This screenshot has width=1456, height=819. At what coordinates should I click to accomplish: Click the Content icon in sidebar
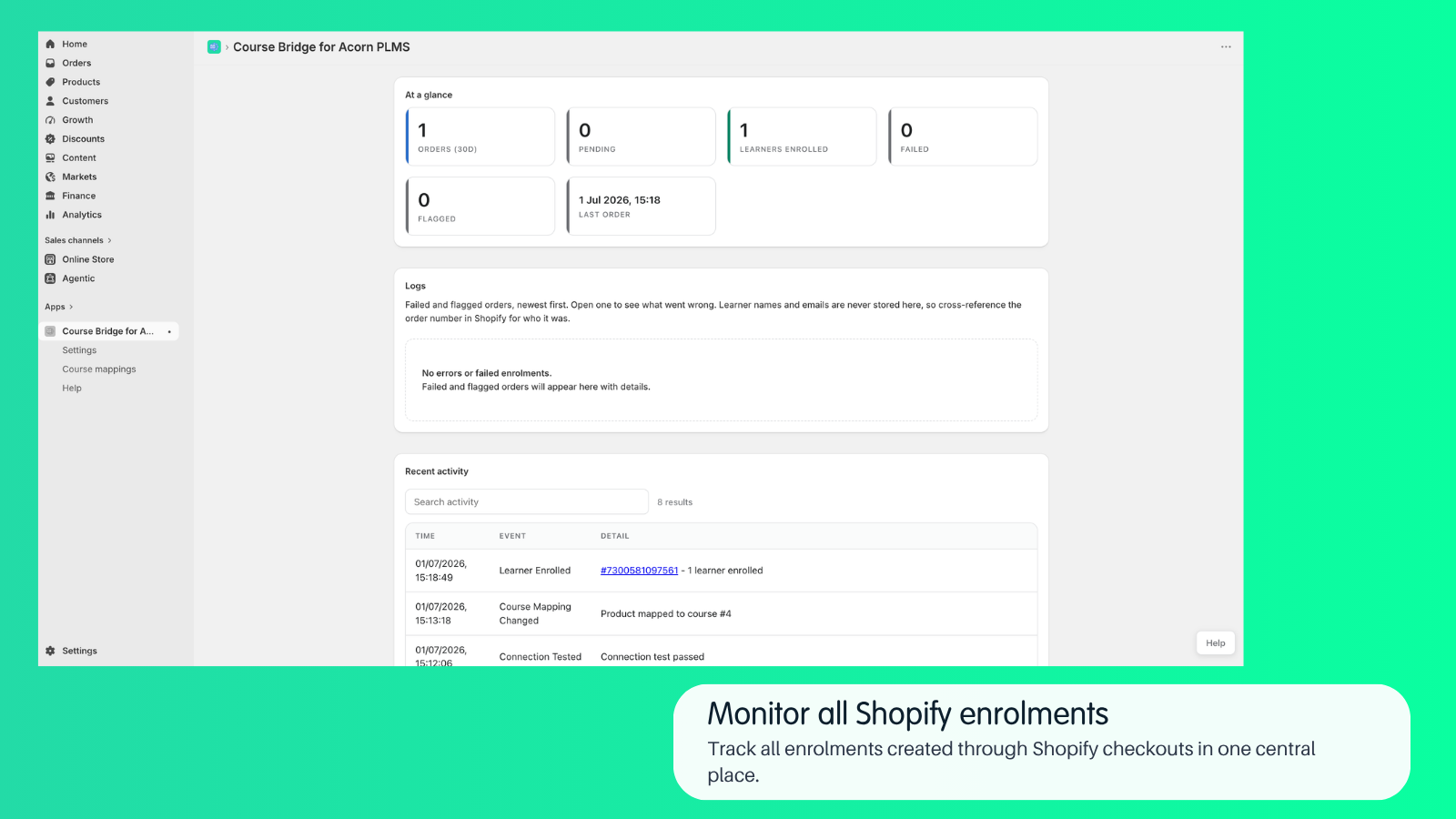pyautogui.click(x=50, y=158)
